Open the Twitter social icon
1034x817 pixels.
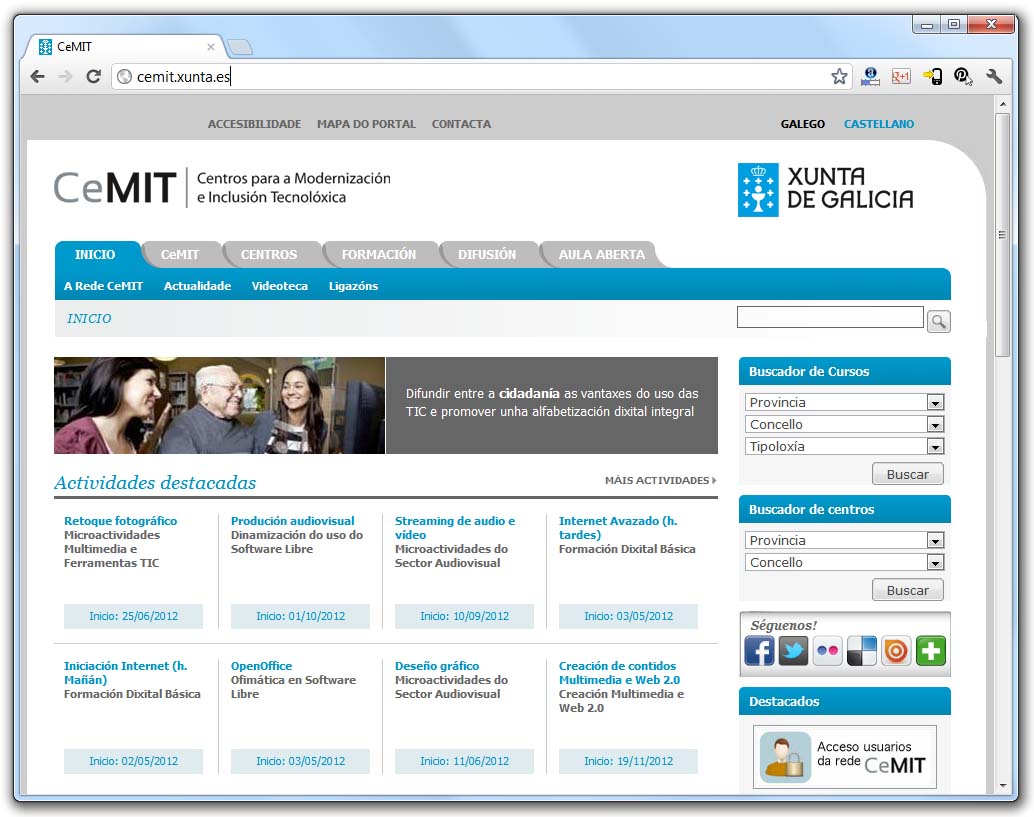tap(793, 651)
